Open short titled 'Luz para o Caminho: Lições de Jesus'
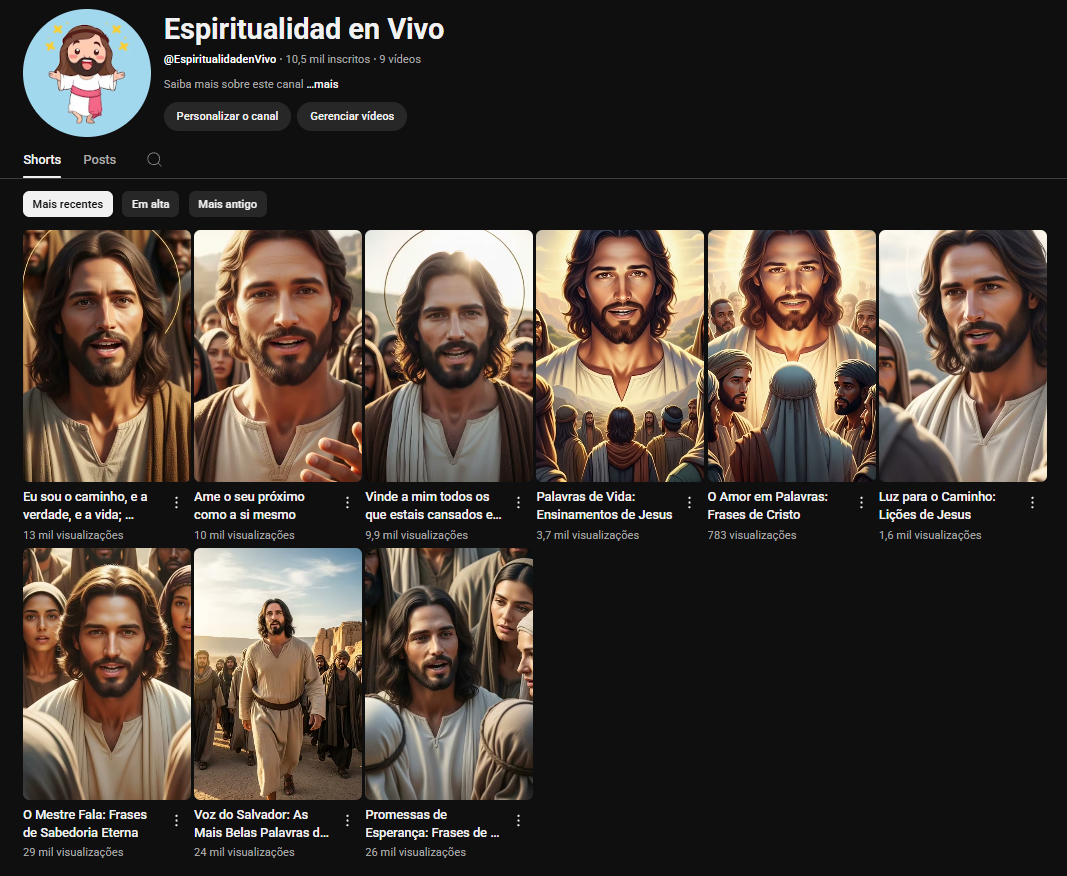The height and width of the screenshot is (876, 1067). click(937, 506)
